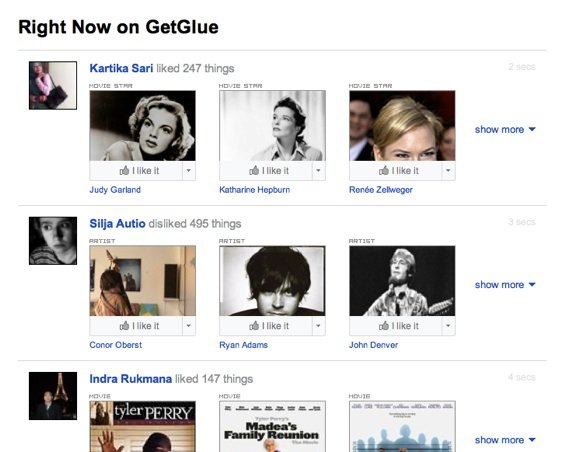The image size is (580, 452).
Task: Like Renée Zellweger with I like it
Action: click(x=395, y=171)
